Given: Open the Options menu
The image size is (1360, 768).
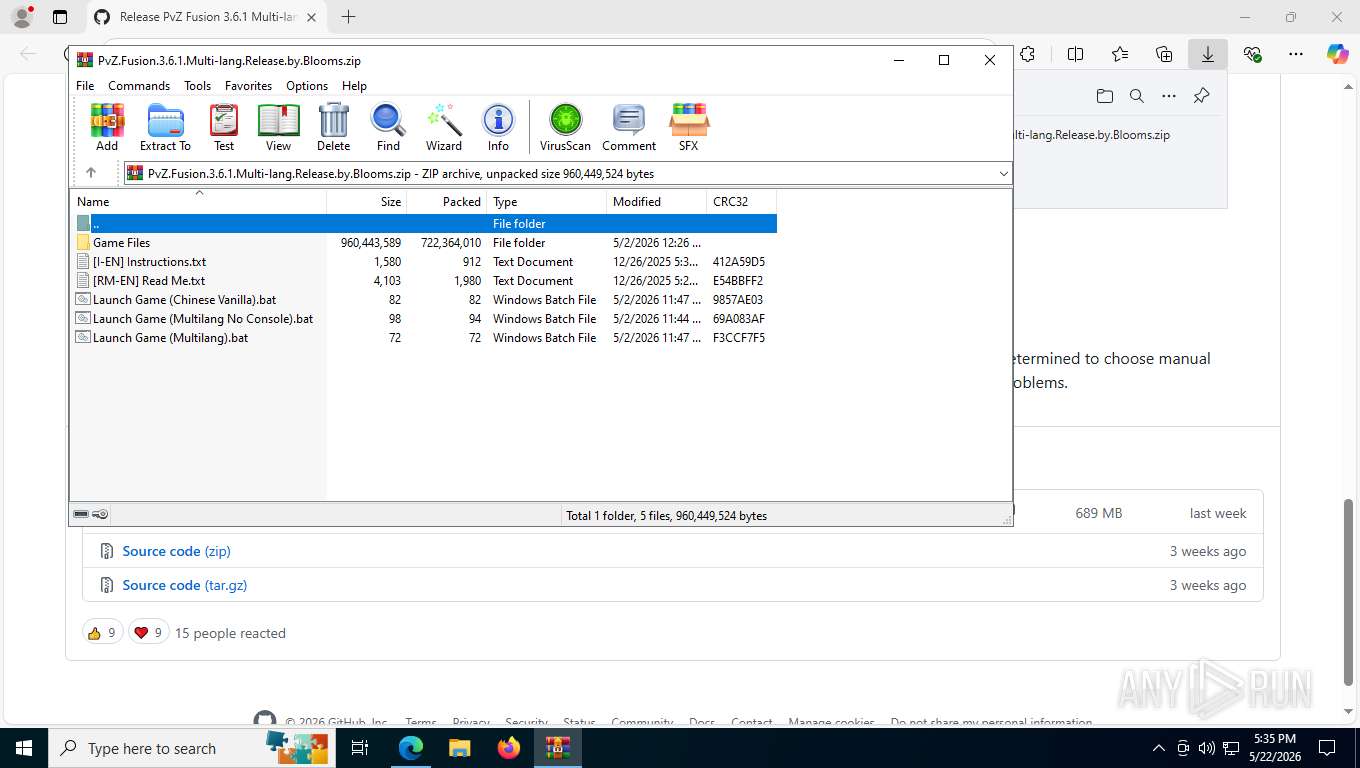Looking at the screenshot, I should 307,86.
